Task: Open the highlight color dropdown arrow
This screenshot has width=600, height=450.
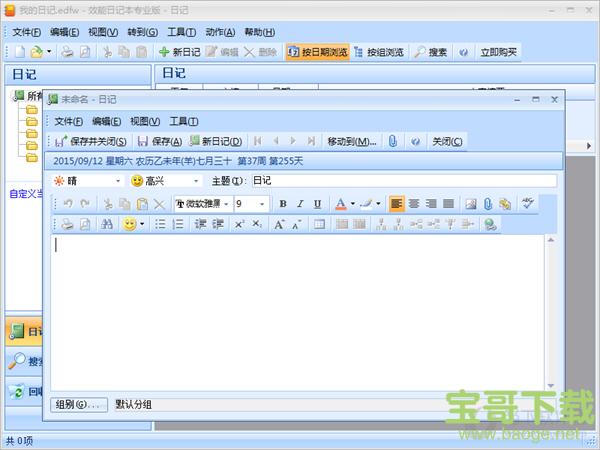Action: point(378,204)
